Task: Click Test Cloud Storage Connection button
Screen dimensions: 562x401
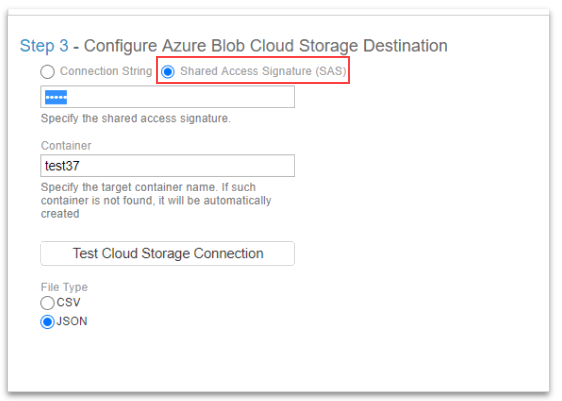Action: click(167, 253)
